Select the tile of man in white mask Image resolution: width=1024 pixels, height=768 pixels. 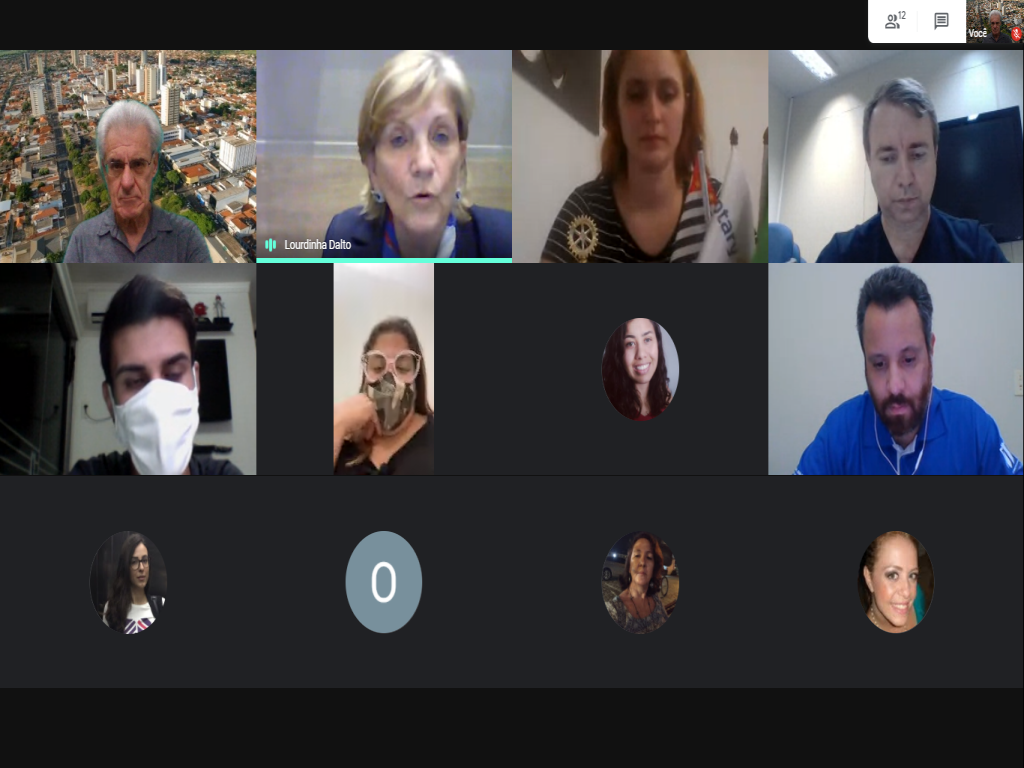click(128, 369)
